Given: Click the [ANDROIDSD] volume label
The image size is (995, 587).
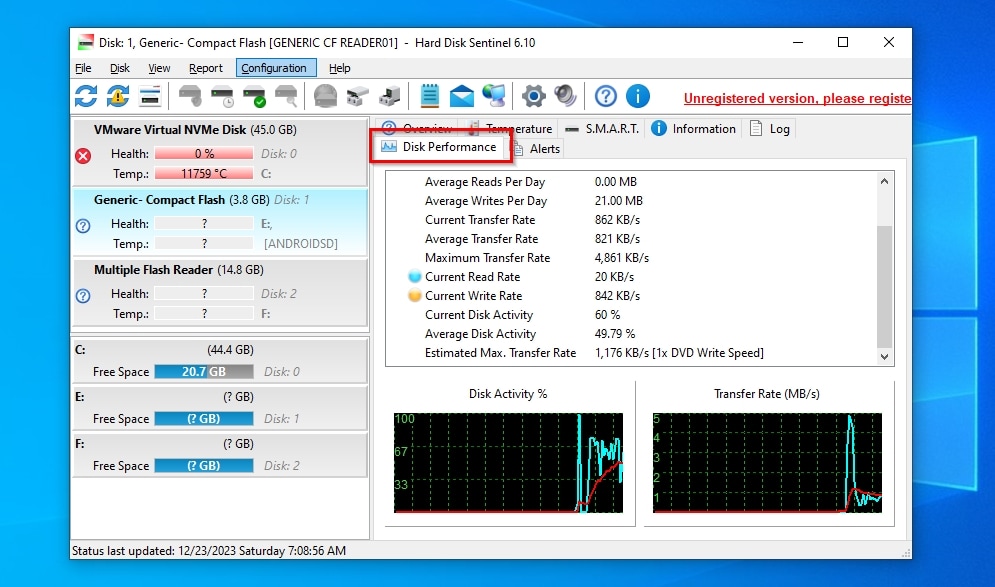Looking at the screenshot, I should [301, 244].
